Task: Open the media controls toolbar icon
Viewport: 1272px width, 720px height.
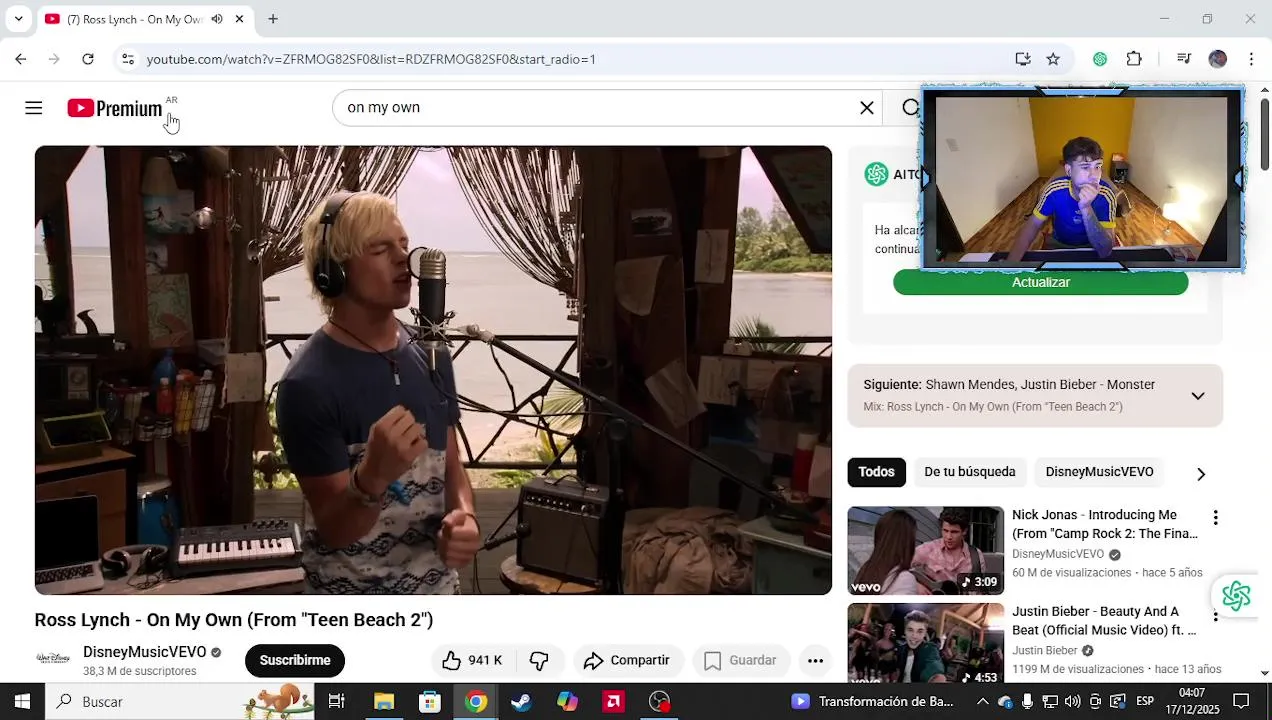Action: coord(1184,59)
